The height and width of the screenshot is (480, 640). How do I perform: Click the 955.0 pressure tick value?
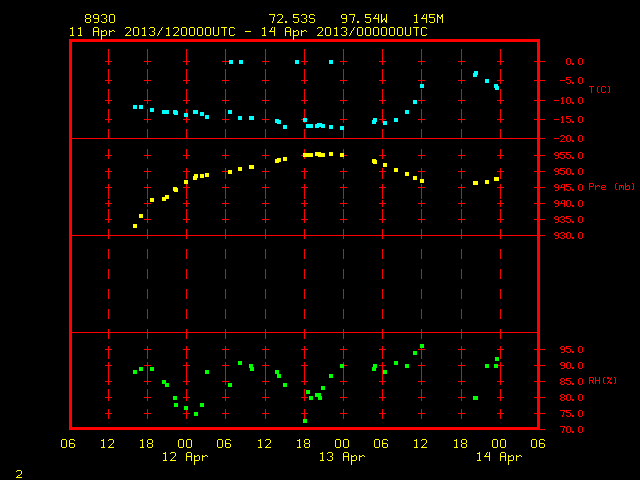pyautogui.click(x=568, y=156)
